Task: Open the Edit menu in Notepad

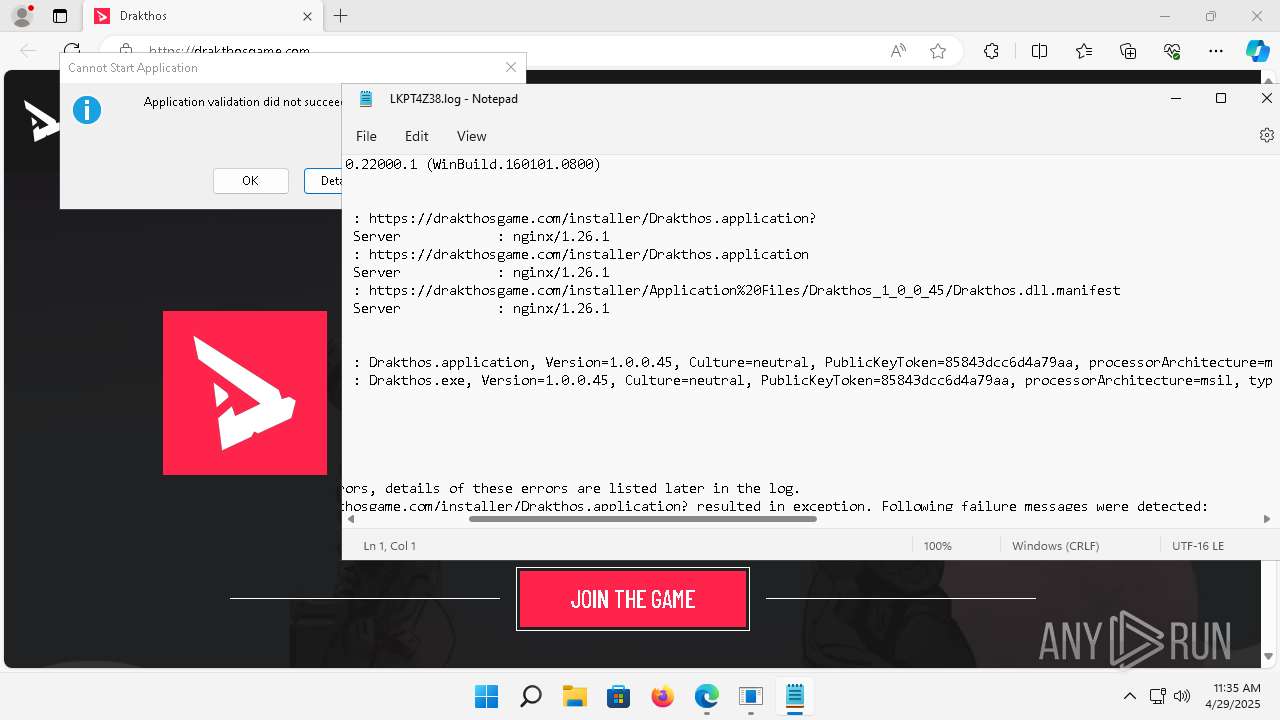Action: [416, 136]
